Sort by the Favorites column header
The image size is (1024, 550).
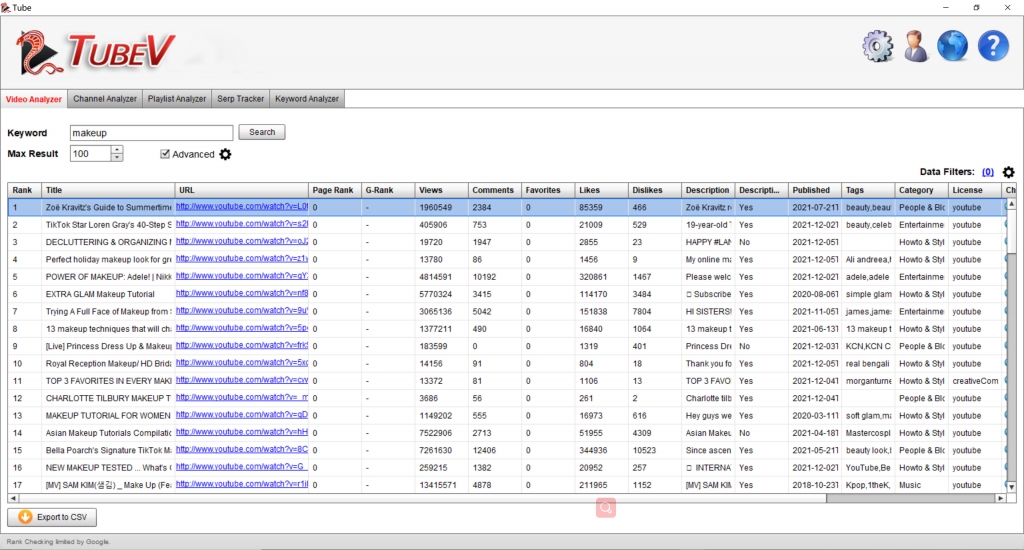(x=548, y=190)
